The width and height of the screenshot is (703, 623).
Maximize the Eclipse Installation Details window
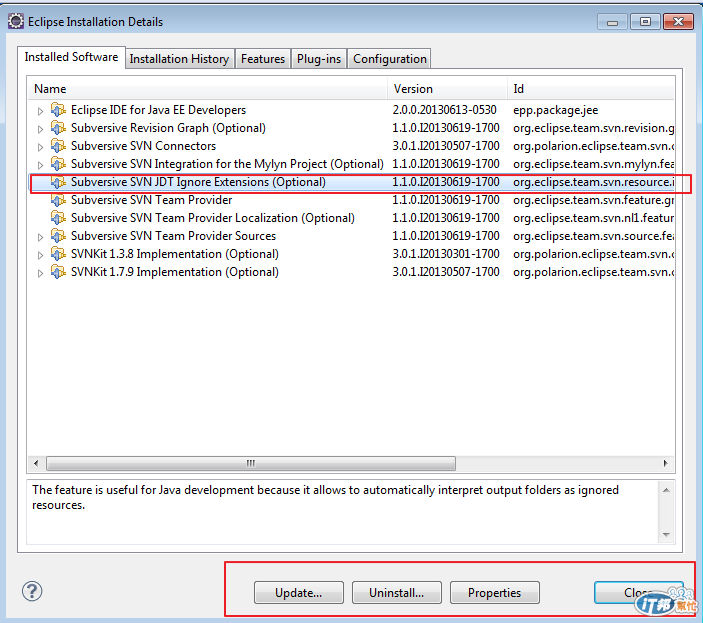coord(645,22)
